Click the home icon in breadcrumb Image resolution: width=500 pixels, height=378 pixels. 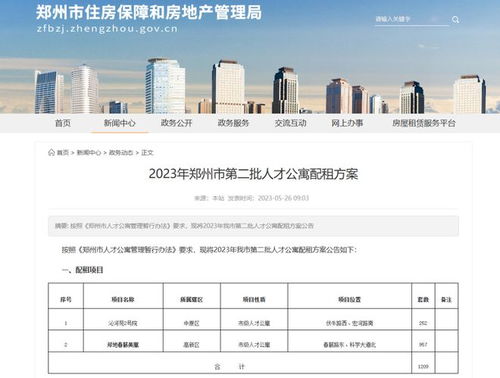(51, 152)
